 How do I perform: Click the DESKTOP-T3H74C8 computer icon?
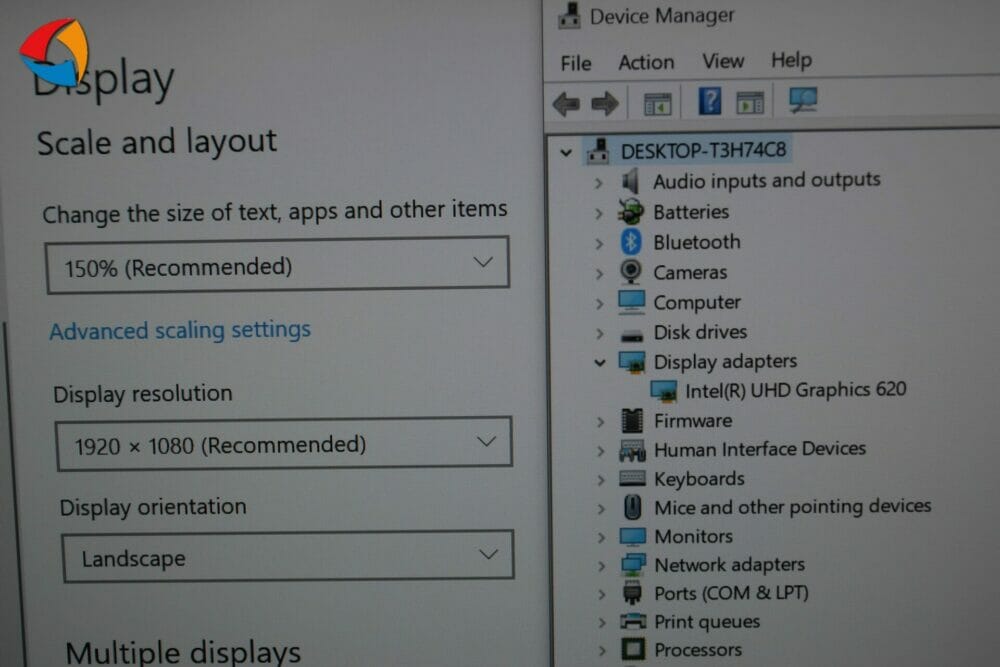click(598, 150)
